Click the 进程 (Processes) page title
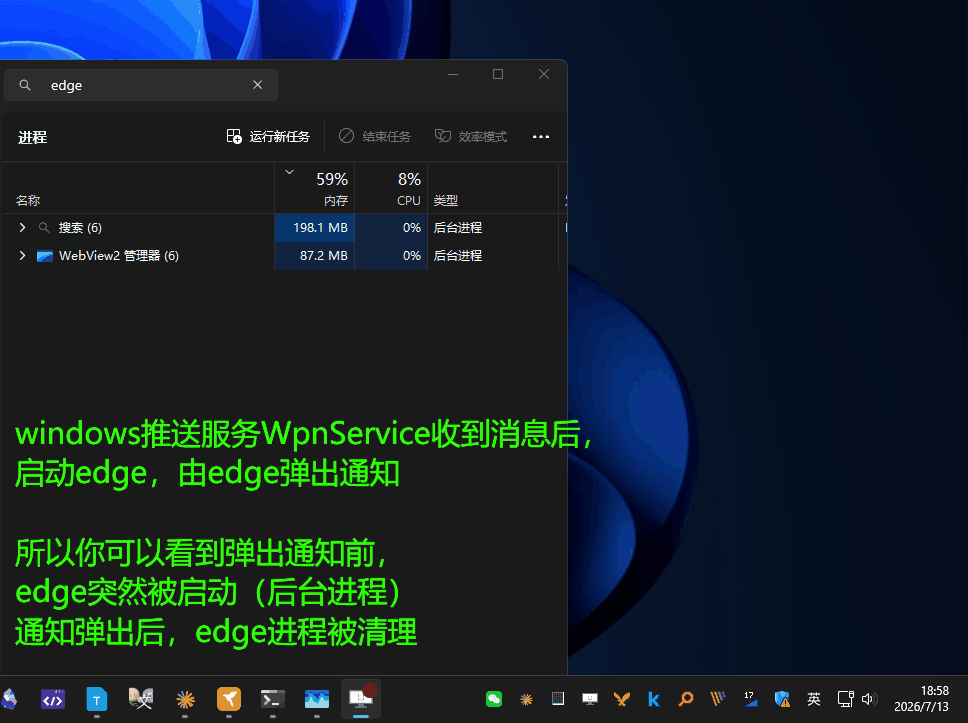The image size is (968, 723). click(x=32, y=137)
